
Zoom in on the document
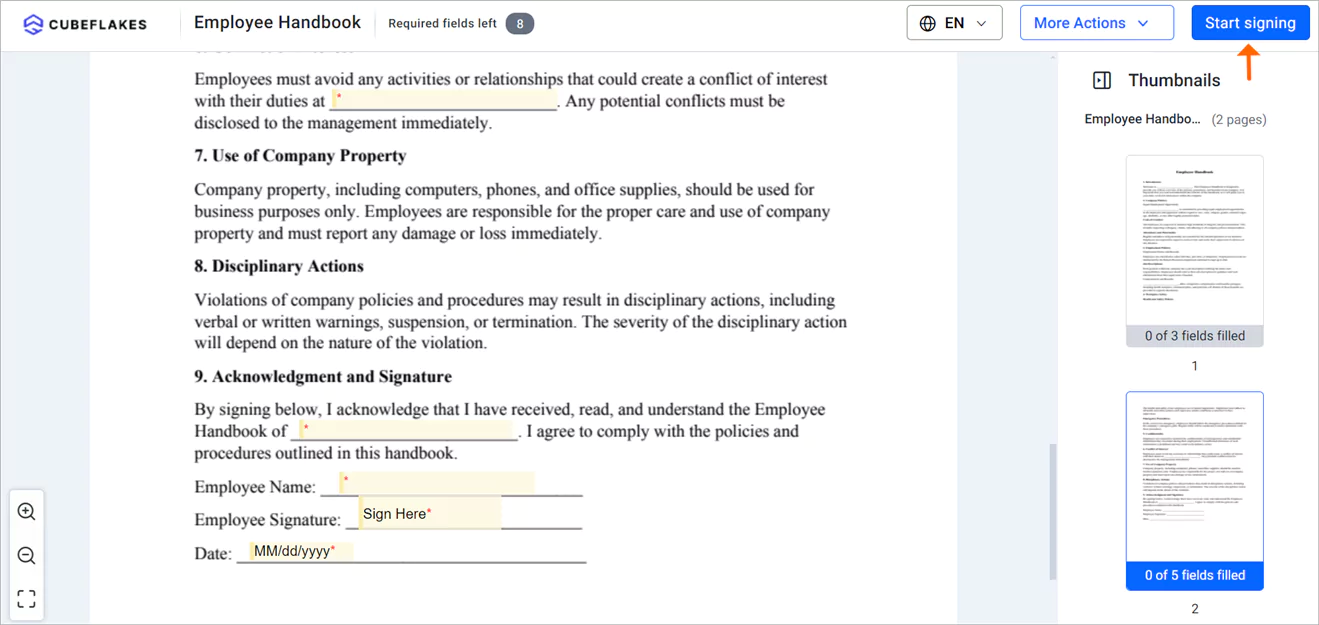(x=27, y=512)
